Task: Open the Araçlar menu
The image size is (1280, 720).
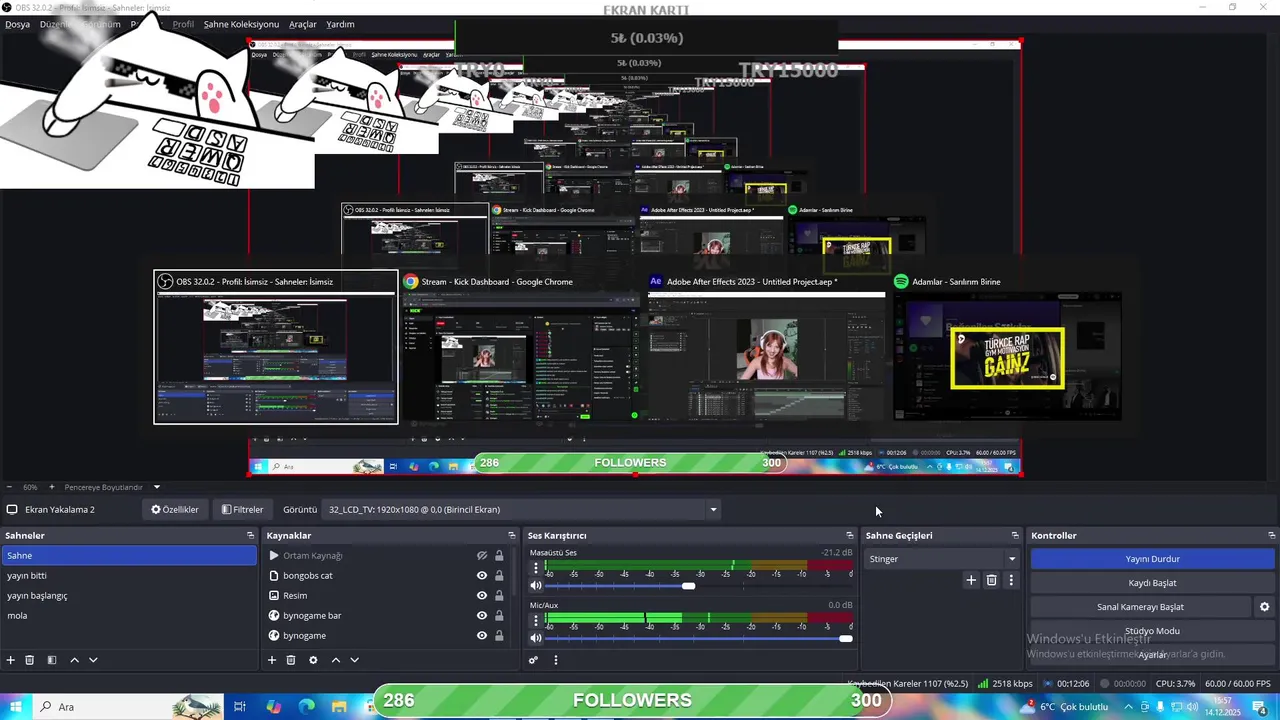Action: point(303,24)
